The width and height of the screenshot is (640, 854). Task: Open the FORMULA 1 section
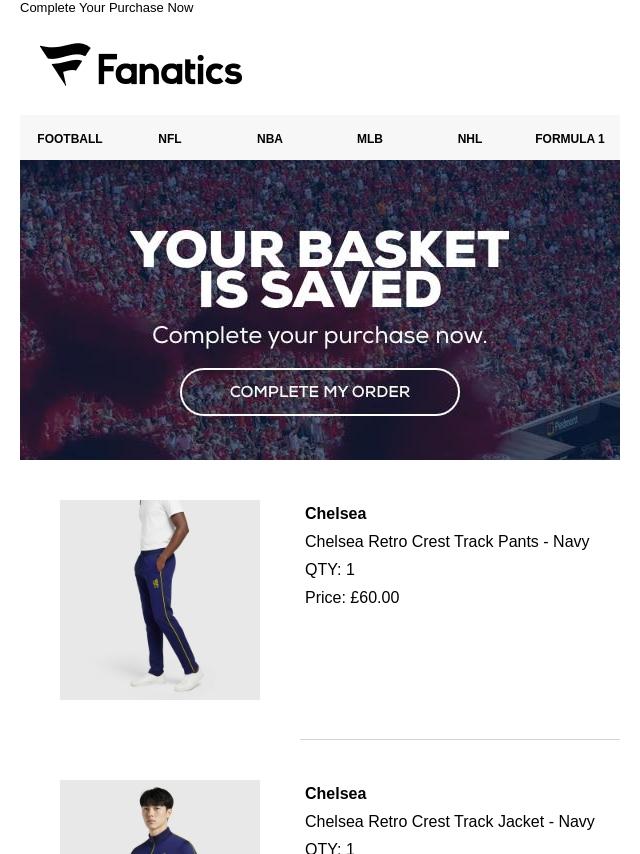(x=570, y=139)
